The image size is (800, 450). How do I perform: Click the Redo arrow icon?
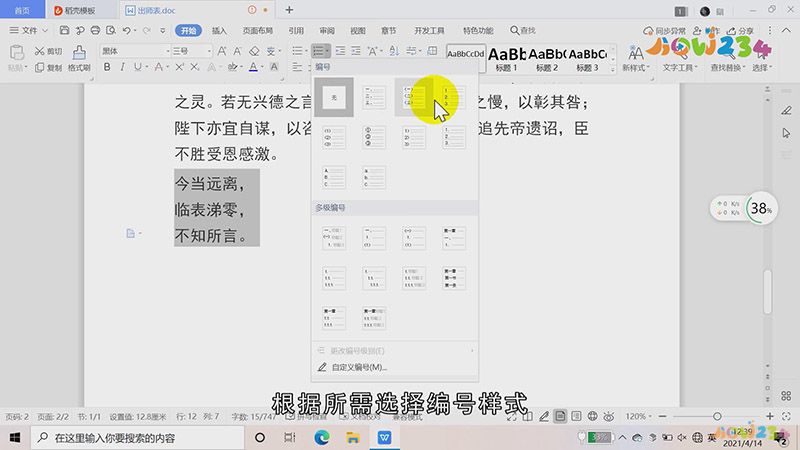(x=146, y=31)
